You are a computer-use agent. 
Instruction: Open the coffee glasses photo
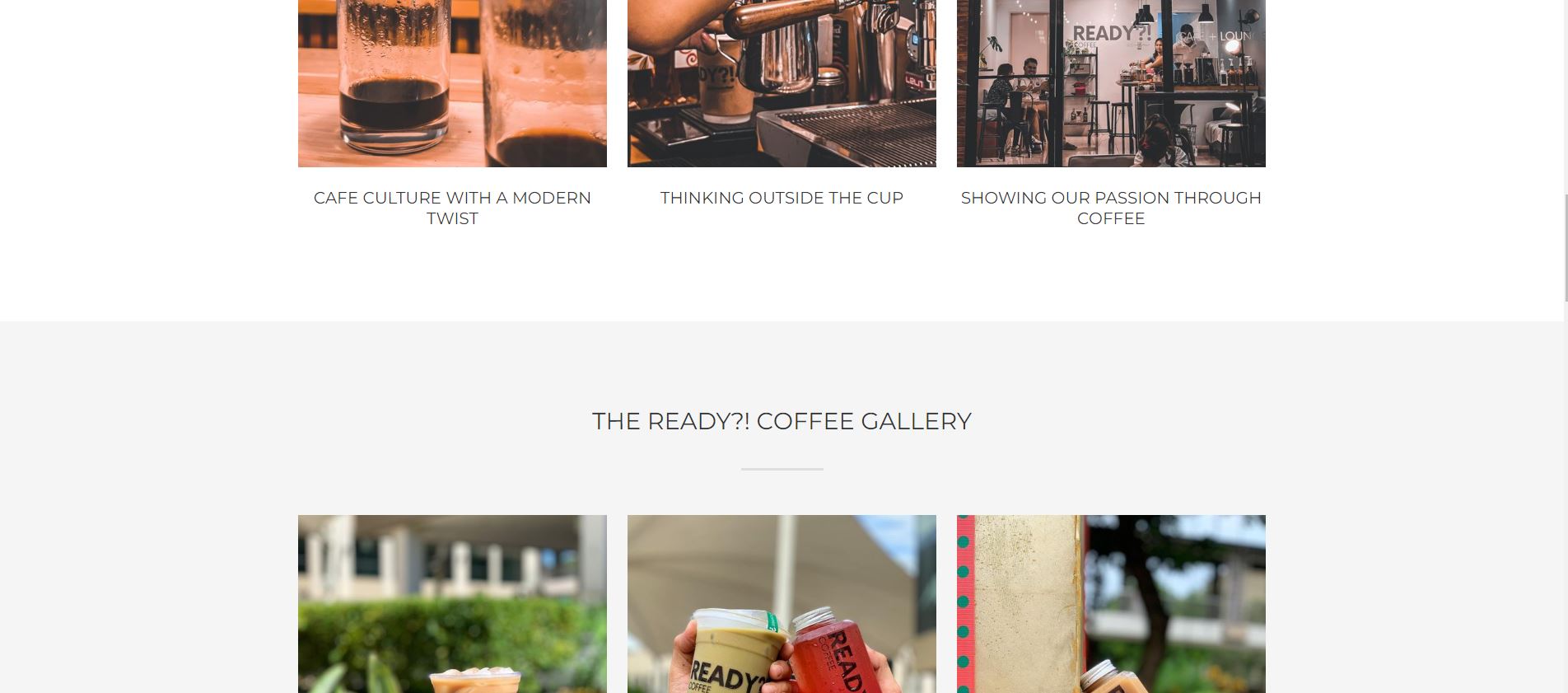click(x=452, y=83)
